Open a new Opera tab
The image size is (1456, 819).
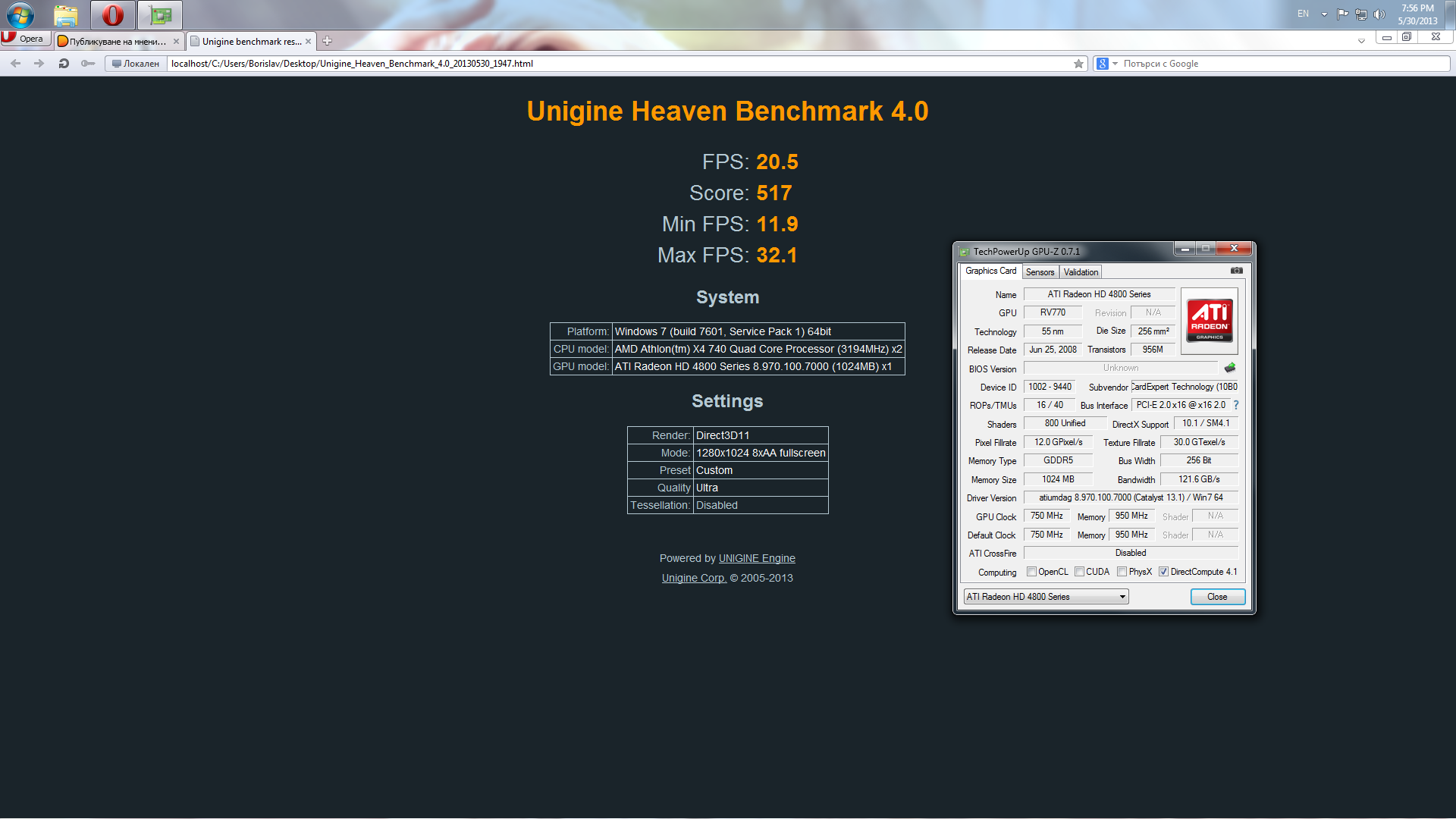click(327, 41)
